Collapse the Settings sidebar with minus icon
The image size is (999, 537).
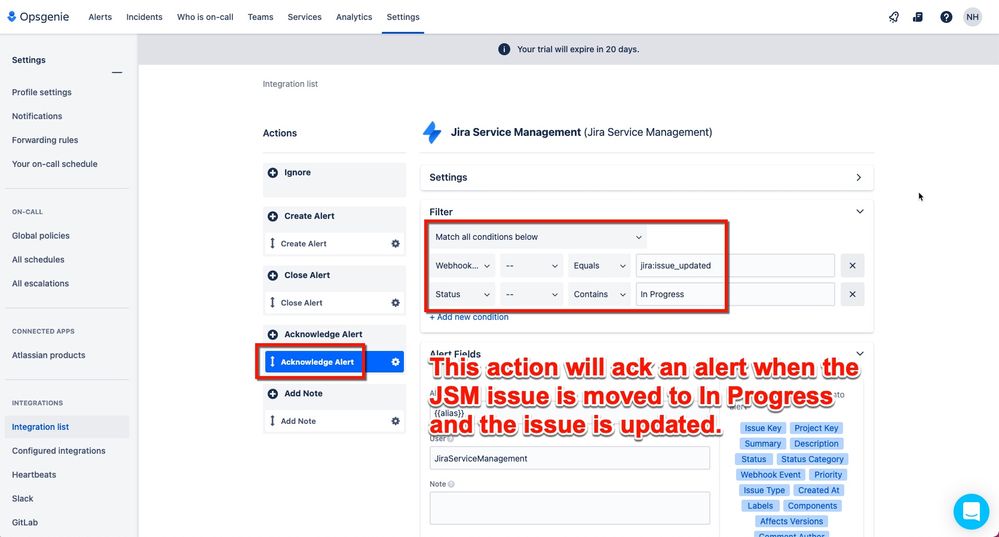coord(117,73)
